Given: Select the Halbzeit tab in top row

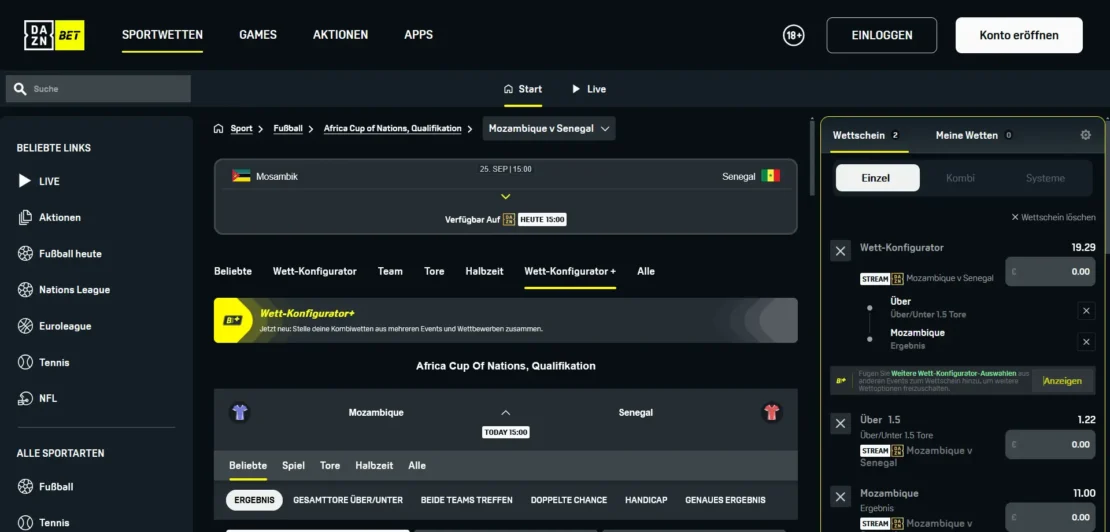Looking at the screenshot, I should pos(484,272).
